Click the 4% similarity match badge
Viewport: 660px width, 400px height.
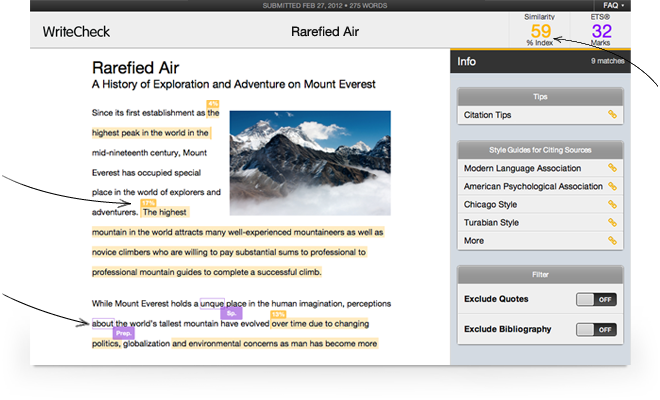pos(213,104)
